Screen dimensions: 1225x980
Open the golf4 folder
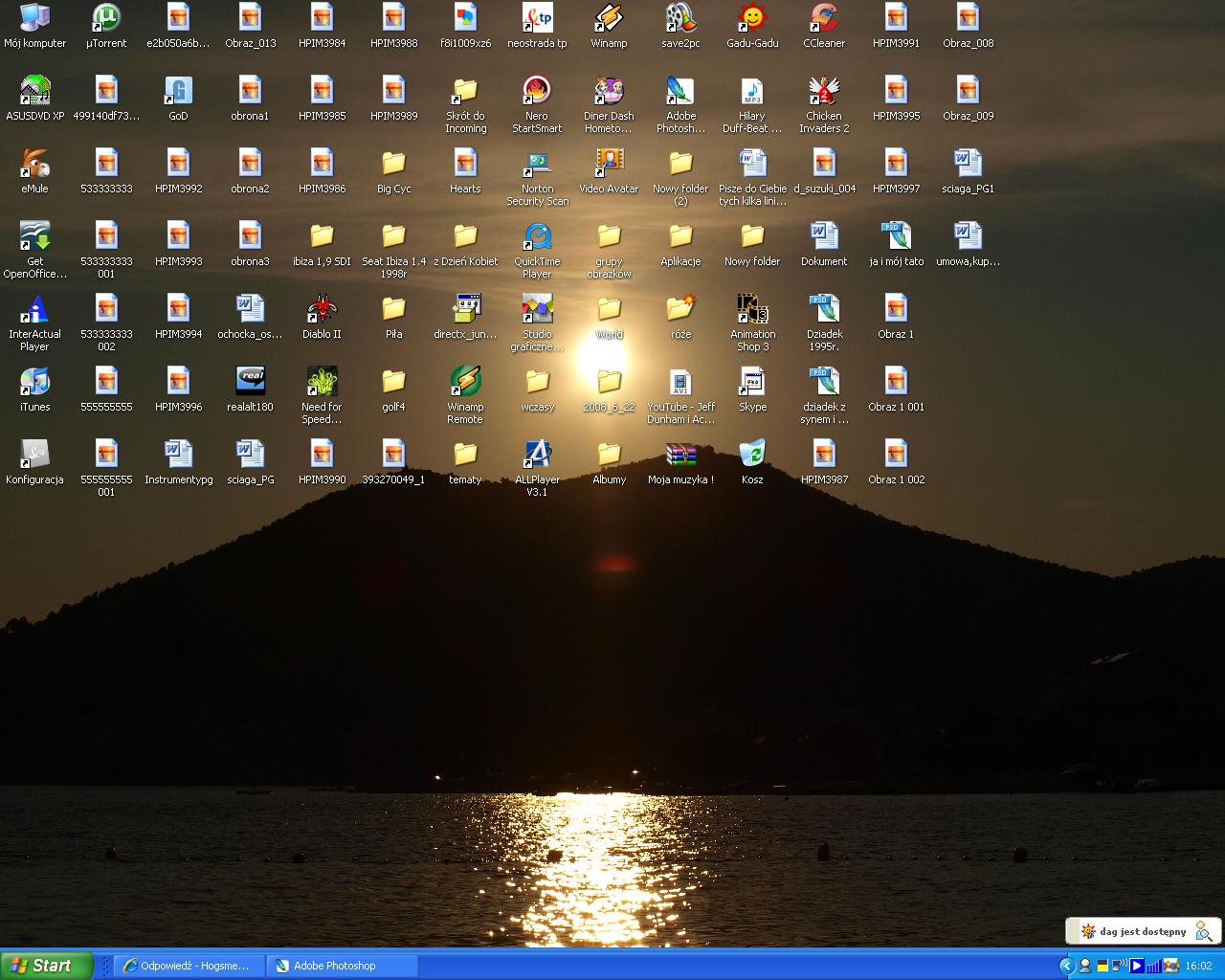click(393, 390)
